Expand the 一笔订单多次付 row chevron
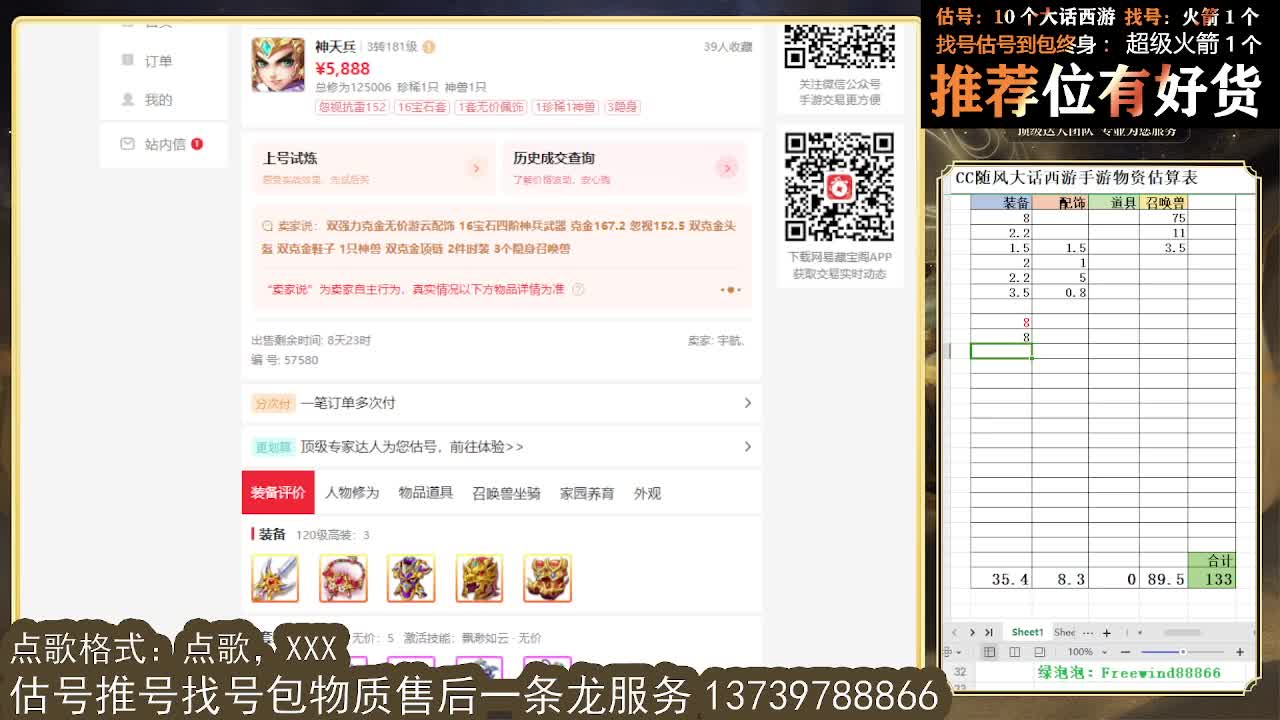 click(x=748, y=403)
